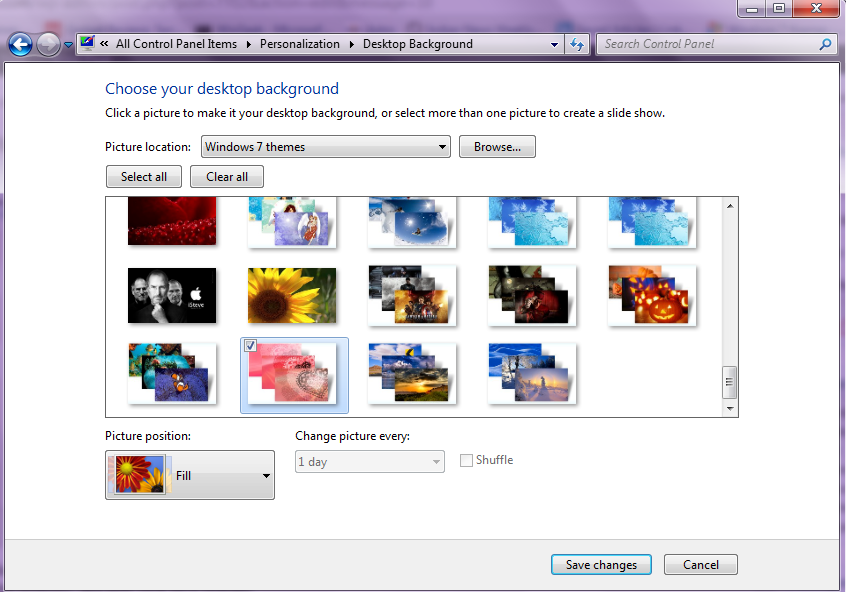The image size is (846, 592).
Task: Click the scrollbar up arrow
Action: [730, 206]
